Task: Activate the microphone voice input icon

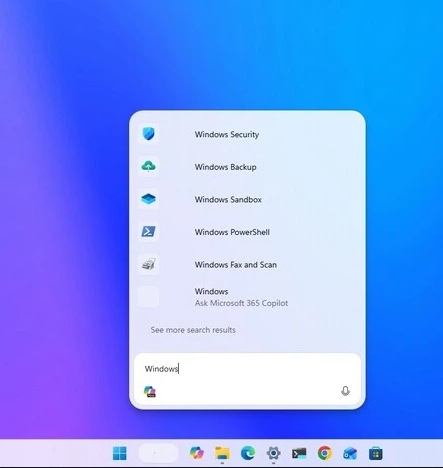Action: tap(345, 391)
